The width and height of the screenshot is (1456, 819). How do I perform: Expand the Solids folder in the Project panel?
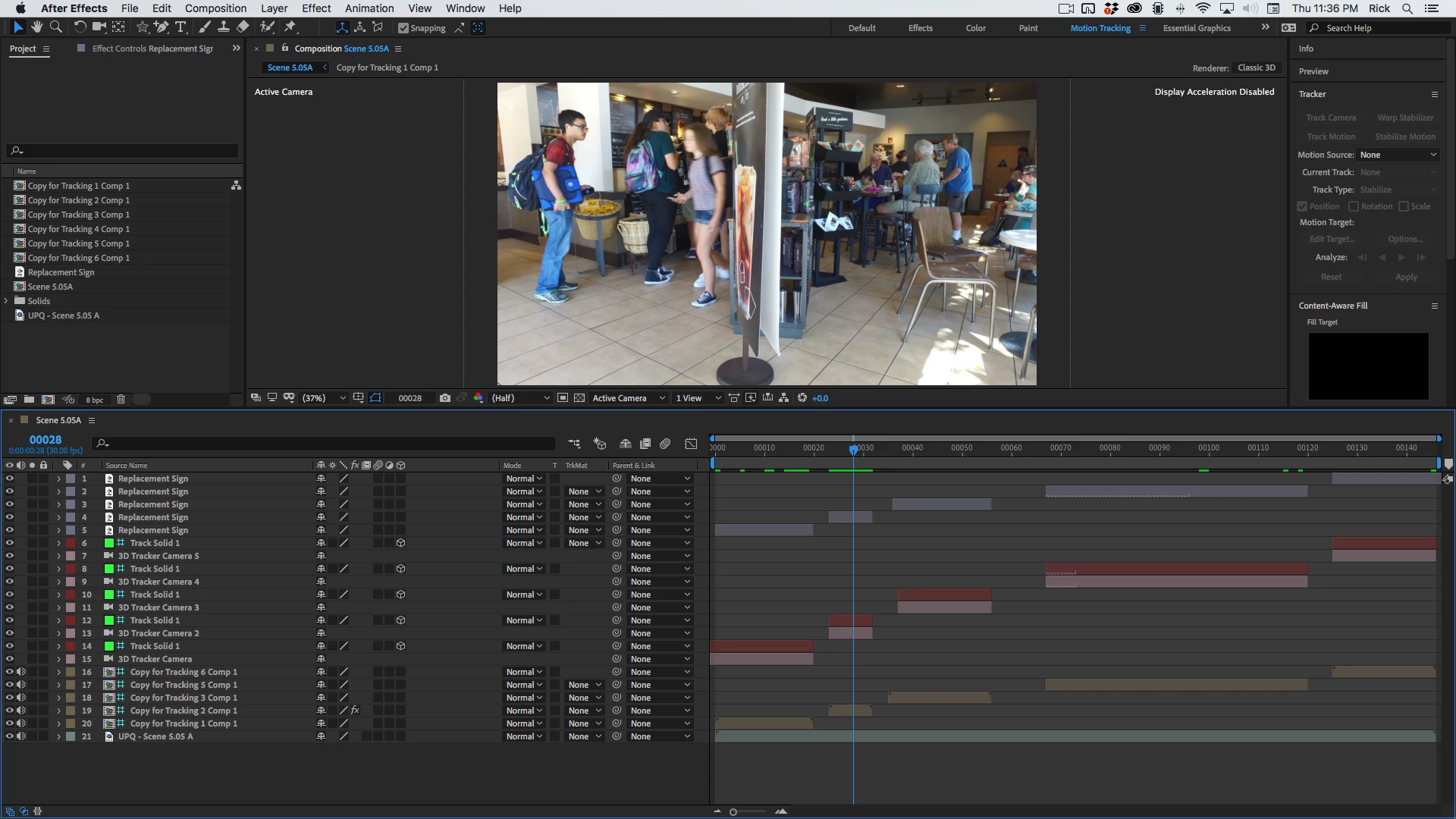point(6,301)
